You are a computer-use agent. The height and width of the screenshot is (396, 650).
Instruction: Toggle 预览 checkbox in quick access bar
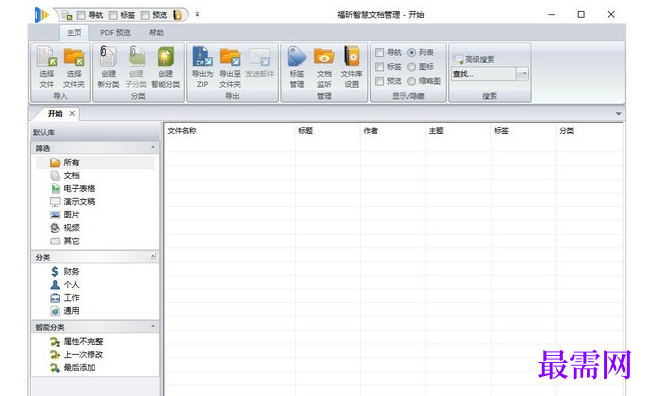145,15
